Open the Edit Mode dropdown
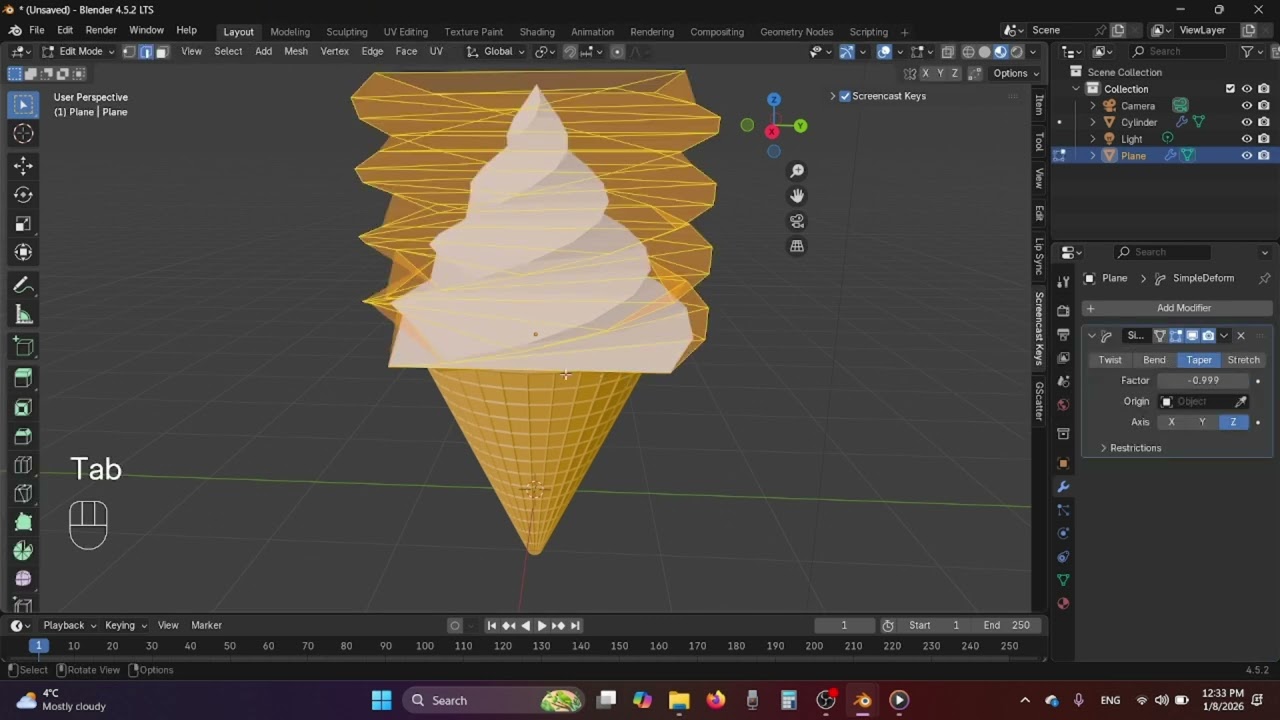Image resolution: width=1280 pixels, height=720 pixels. tap(79, 52)
